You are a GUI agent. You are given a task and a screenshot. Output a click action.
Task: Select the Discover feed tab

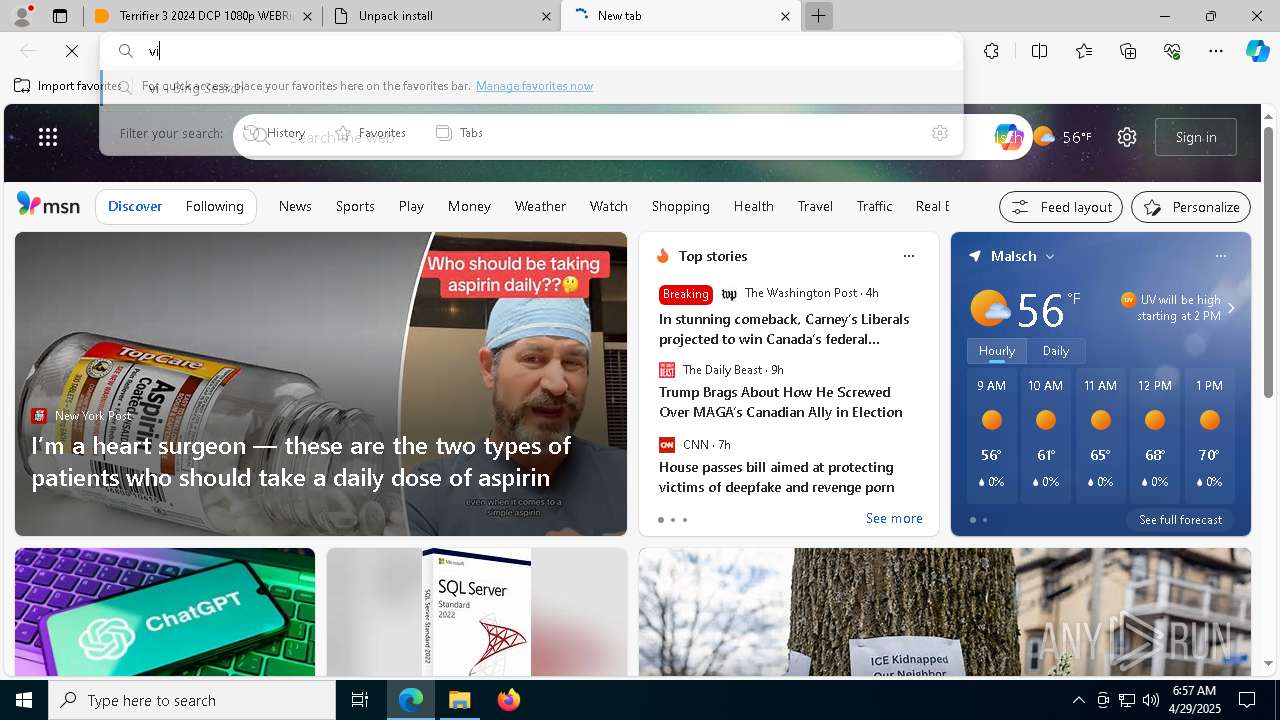point(135,206)
